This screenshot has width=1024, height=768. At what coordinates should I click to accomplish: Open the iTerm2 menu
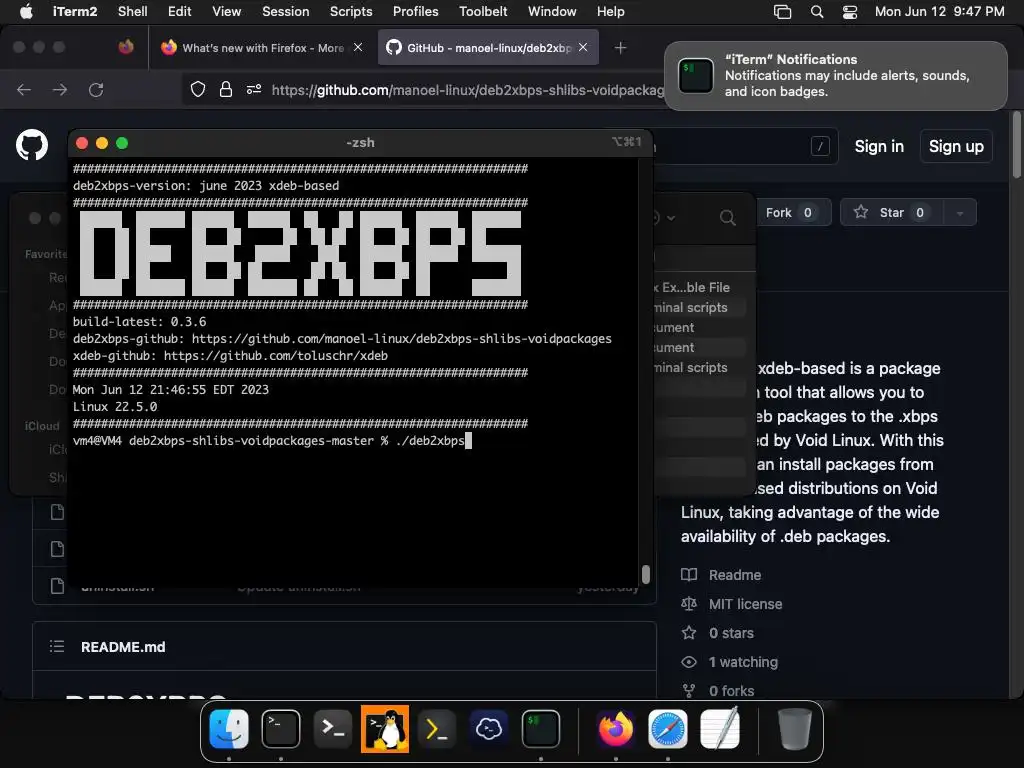pyautogui.click(x=74, y=11)
